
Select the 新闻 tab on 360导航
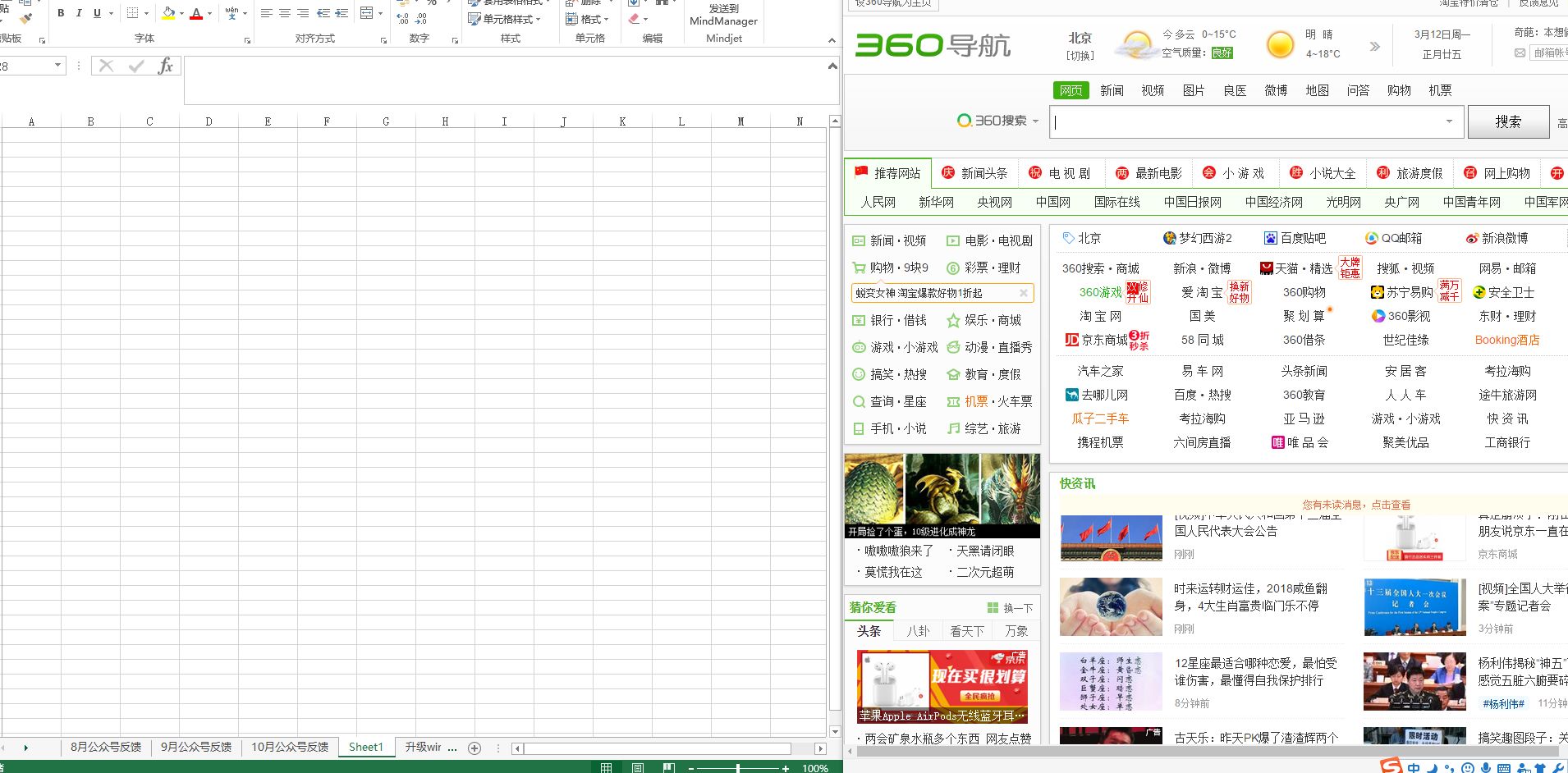[1112, 90]
